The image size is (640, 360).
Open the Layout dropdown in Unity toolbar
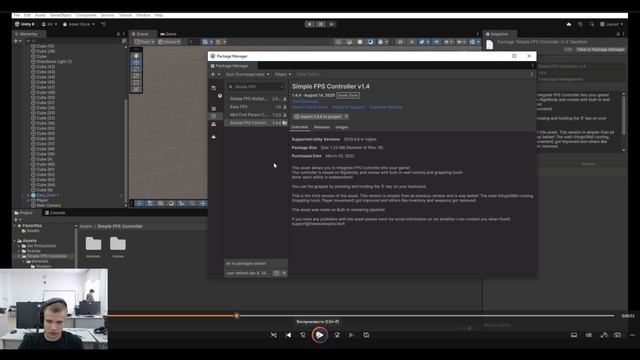pyautogui.click(x=611, y=24)
